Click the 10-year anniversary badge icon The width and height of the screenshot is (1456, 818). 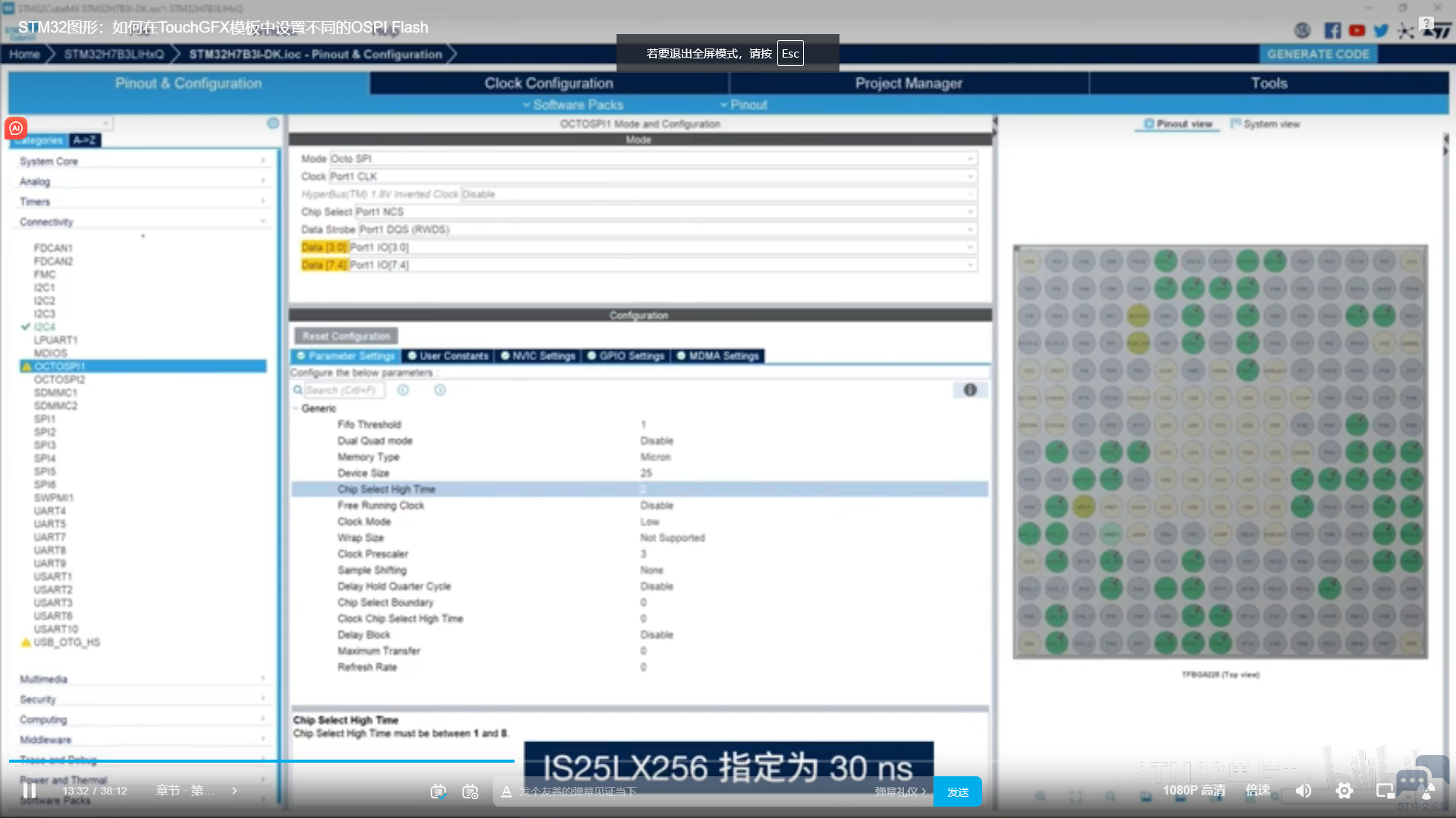coord(1302,30)
